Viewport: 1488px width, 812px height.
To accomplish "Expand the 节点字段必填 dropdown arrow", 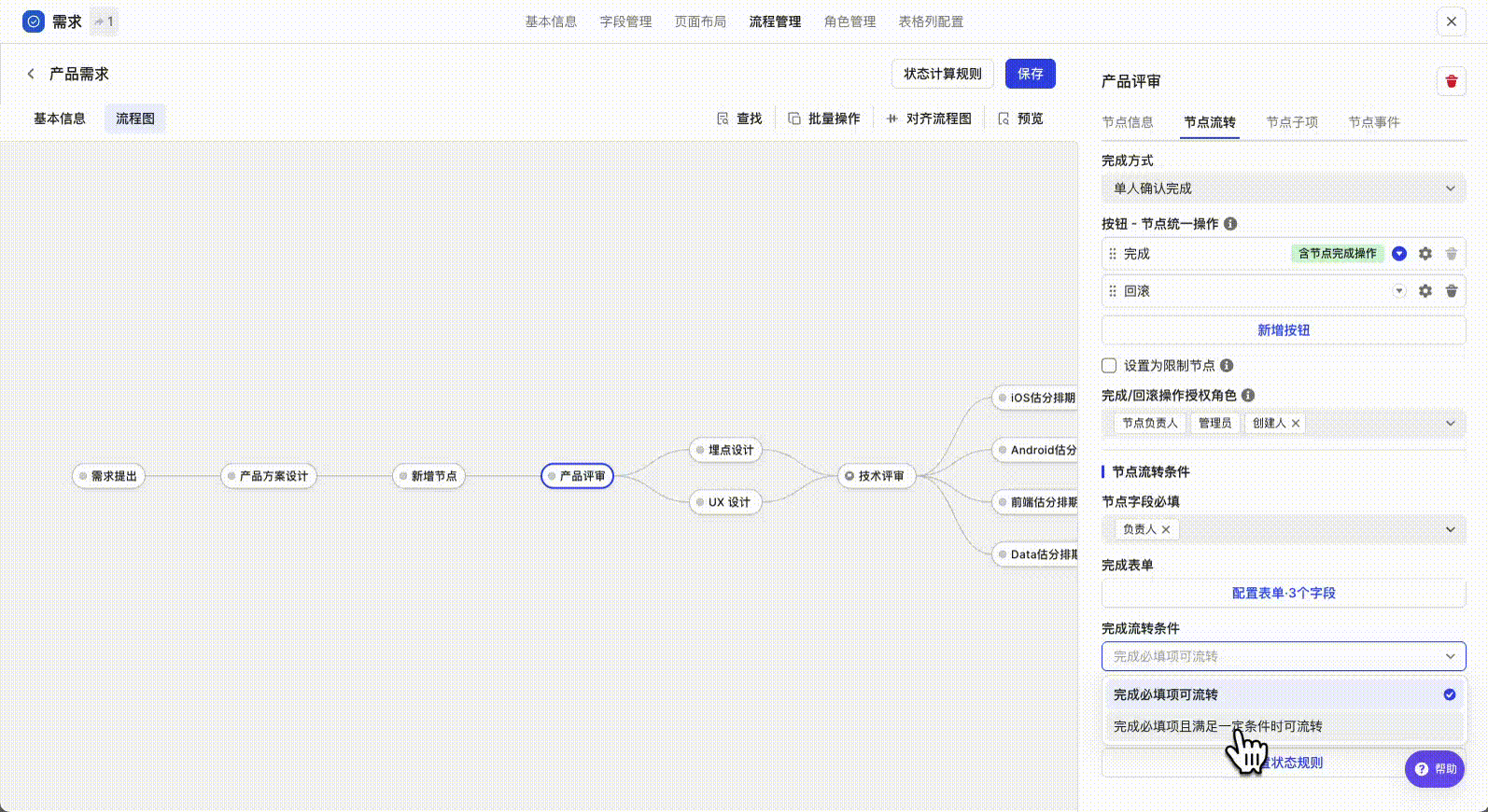I will coord(1451,530).
